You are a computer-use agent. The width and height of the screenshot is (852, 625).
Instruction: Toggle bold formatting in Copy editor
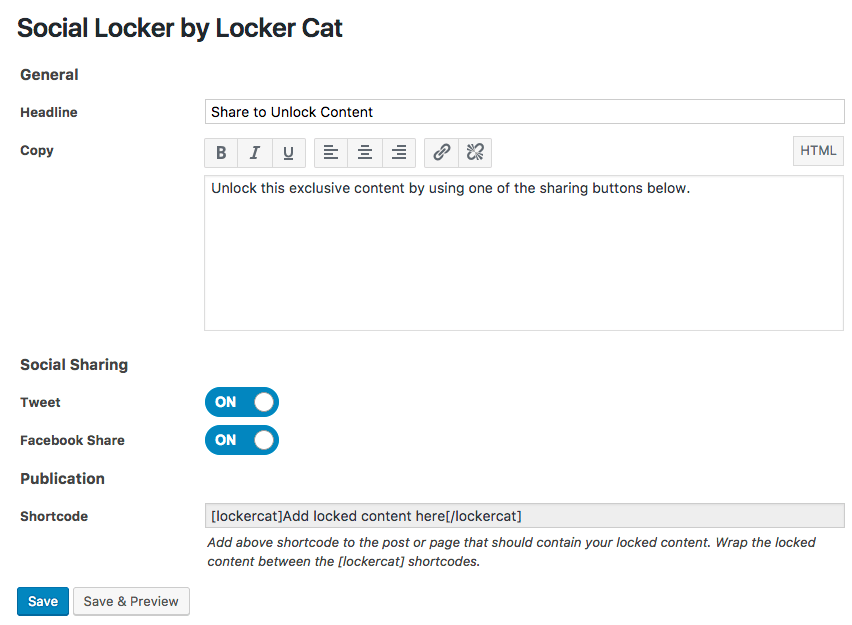point(221,152)
